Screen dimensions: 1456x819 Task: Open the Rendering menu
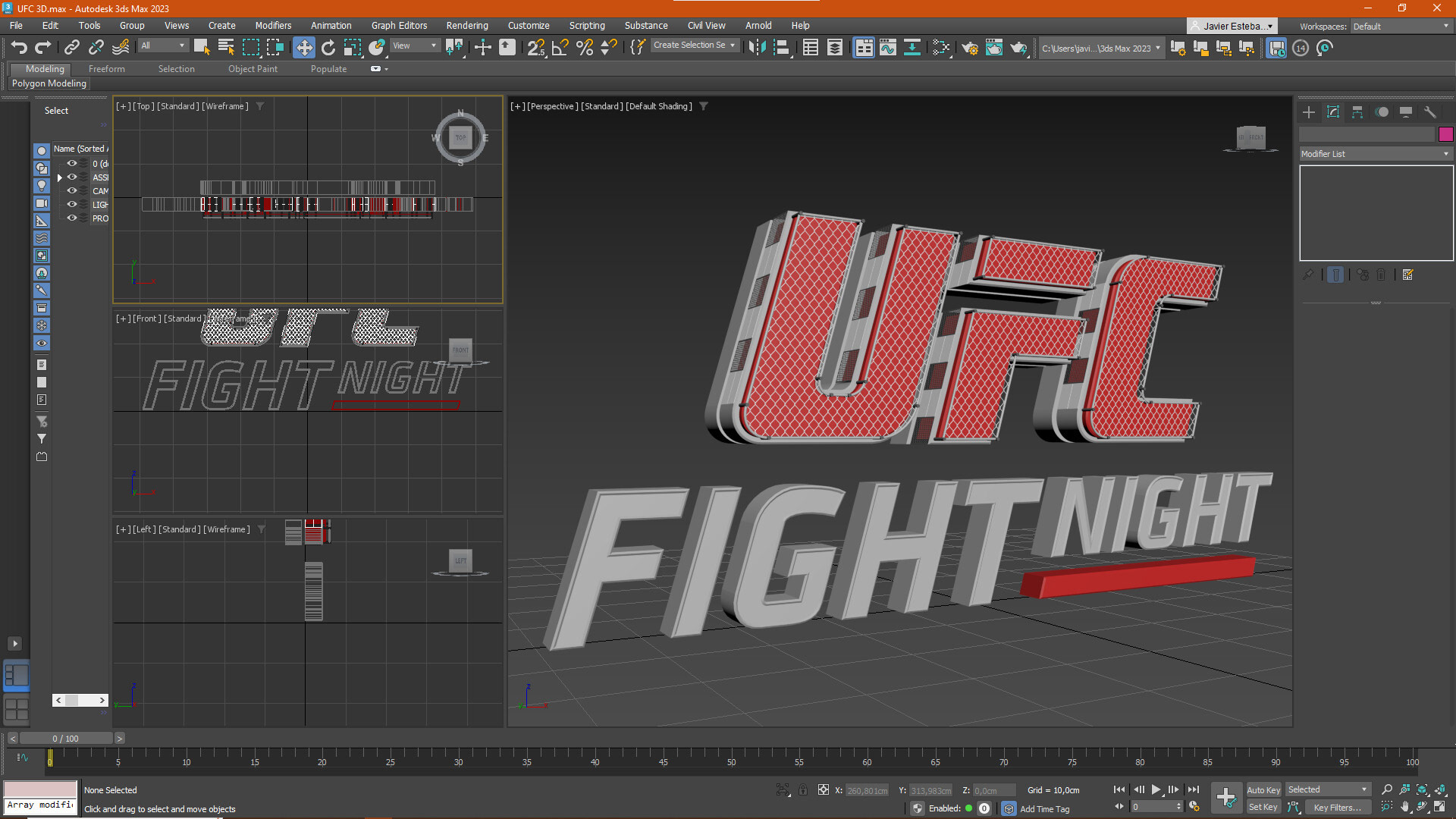pos(466,26)
